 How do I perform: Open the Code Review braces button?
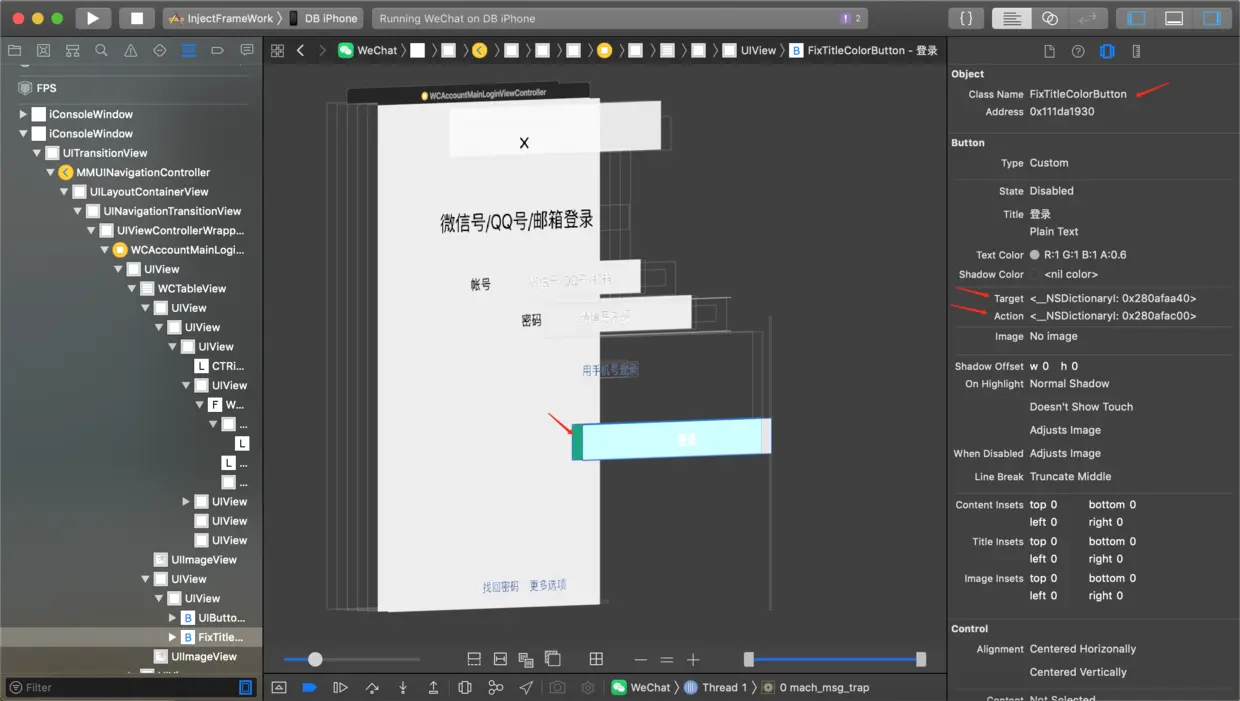(x=965, y=18)
